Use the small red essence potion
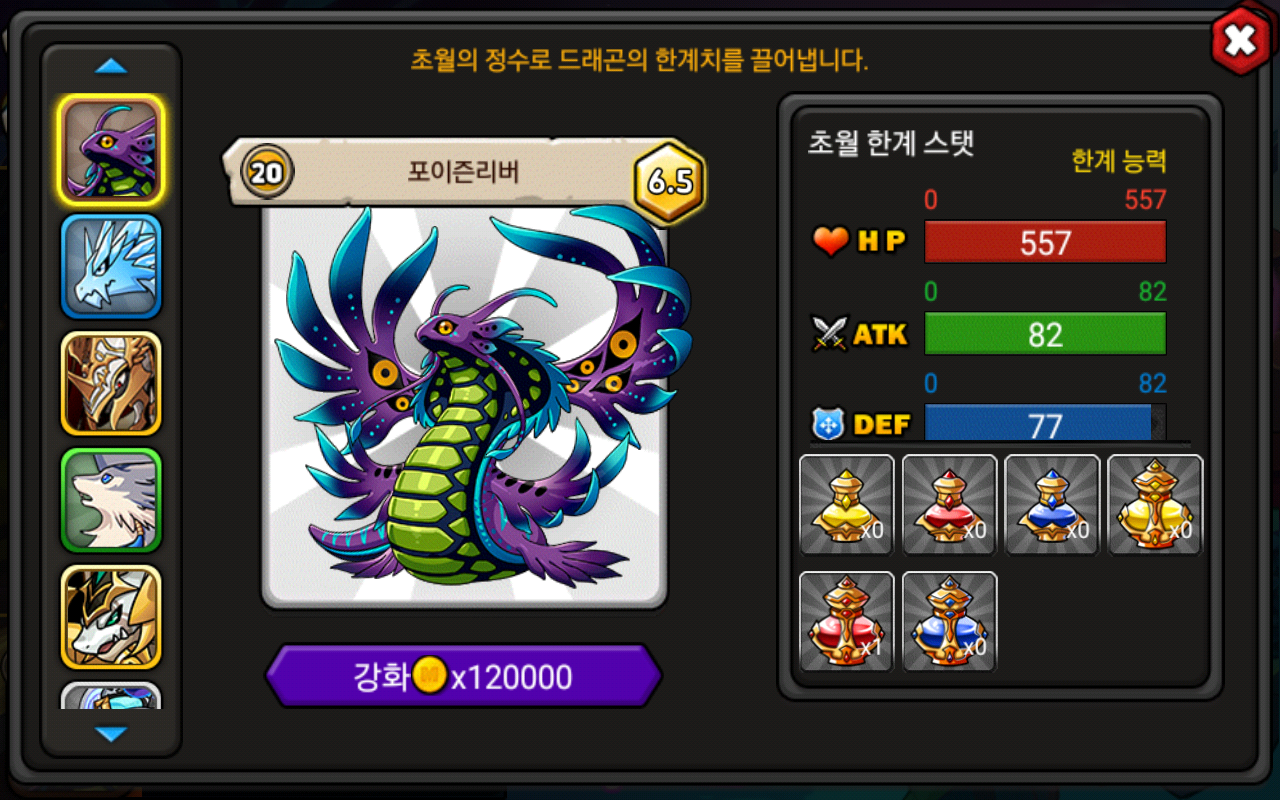 click(950, 505)
